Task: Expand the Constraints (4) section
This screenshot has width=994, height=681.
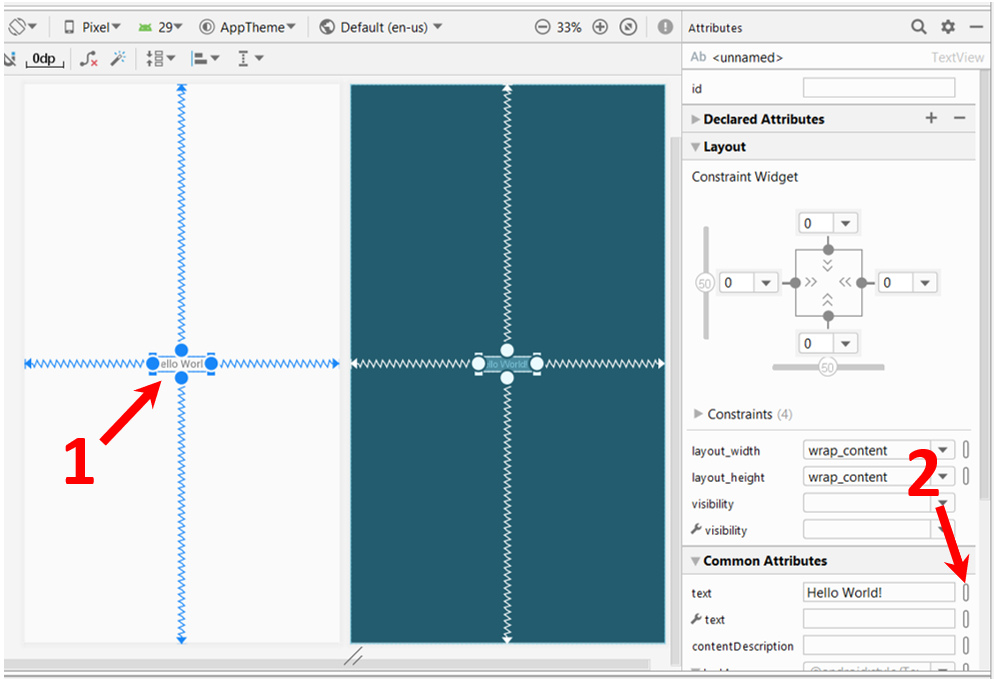Action: pyautogui.click(x=698, y=414)
